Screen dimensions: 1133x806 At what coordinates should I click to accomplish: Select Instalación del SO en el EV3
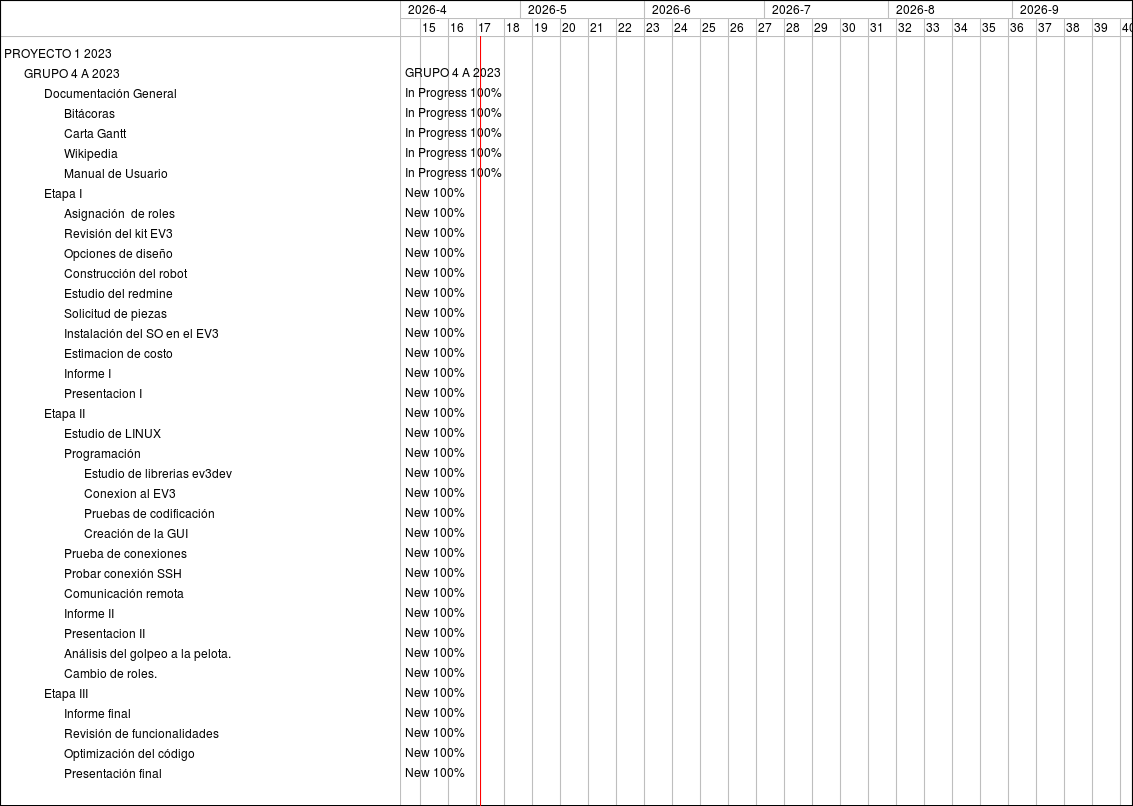tap(141, 334)
